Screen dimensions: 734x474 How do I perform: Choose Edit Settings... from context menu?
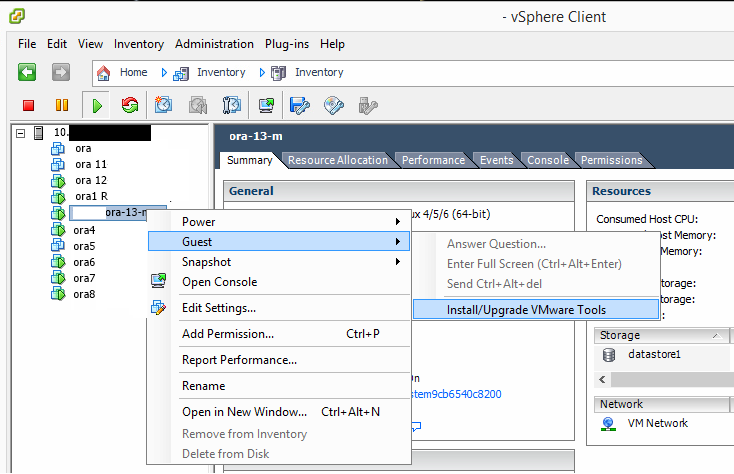click(279, 308)
